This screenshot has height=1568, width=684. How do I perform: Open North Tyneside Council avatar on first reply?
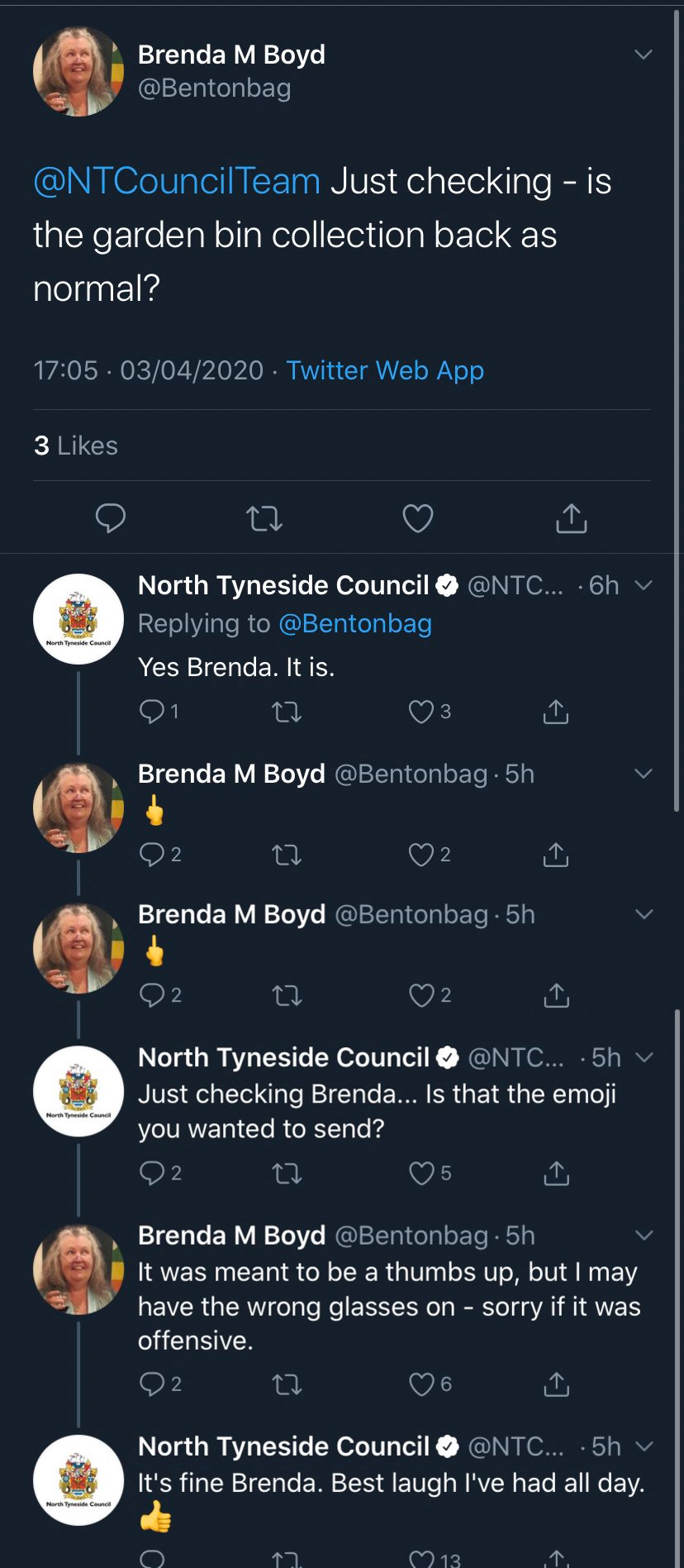click(78, 619)
